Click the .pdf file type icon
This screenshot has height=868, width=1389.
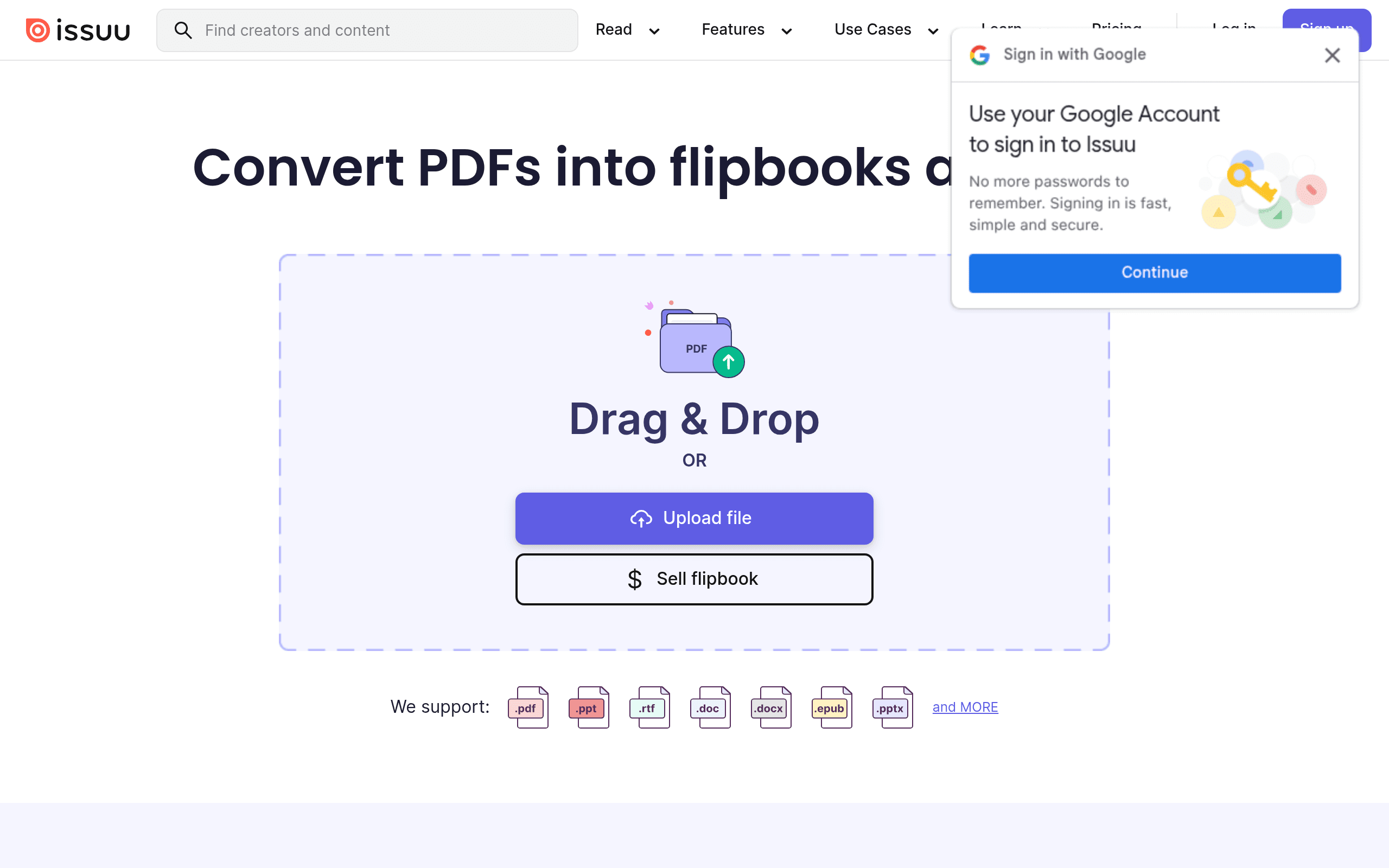coord(528,707)
